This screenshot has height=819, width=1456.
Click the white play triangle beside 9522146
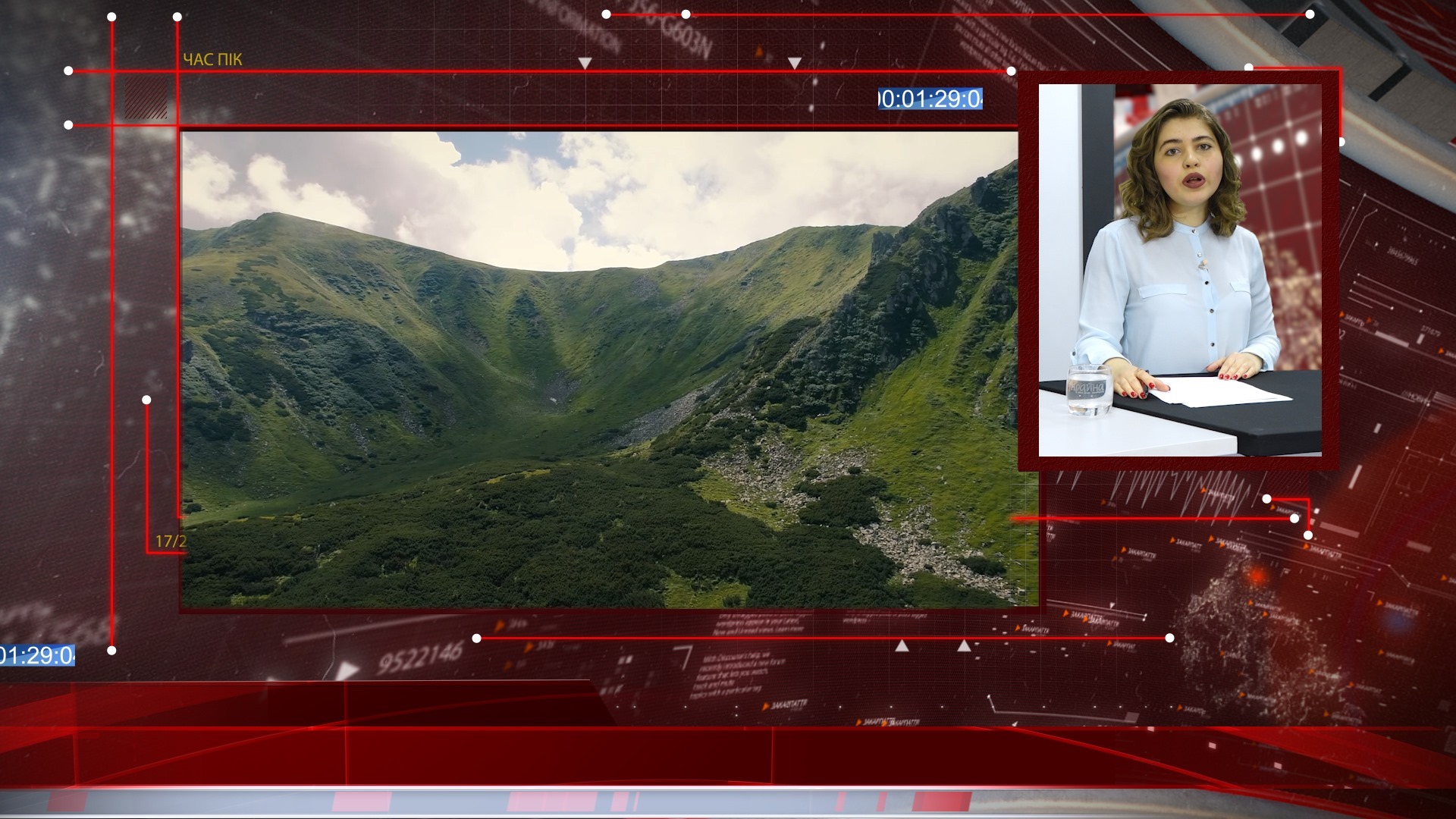tap(348, 670)
